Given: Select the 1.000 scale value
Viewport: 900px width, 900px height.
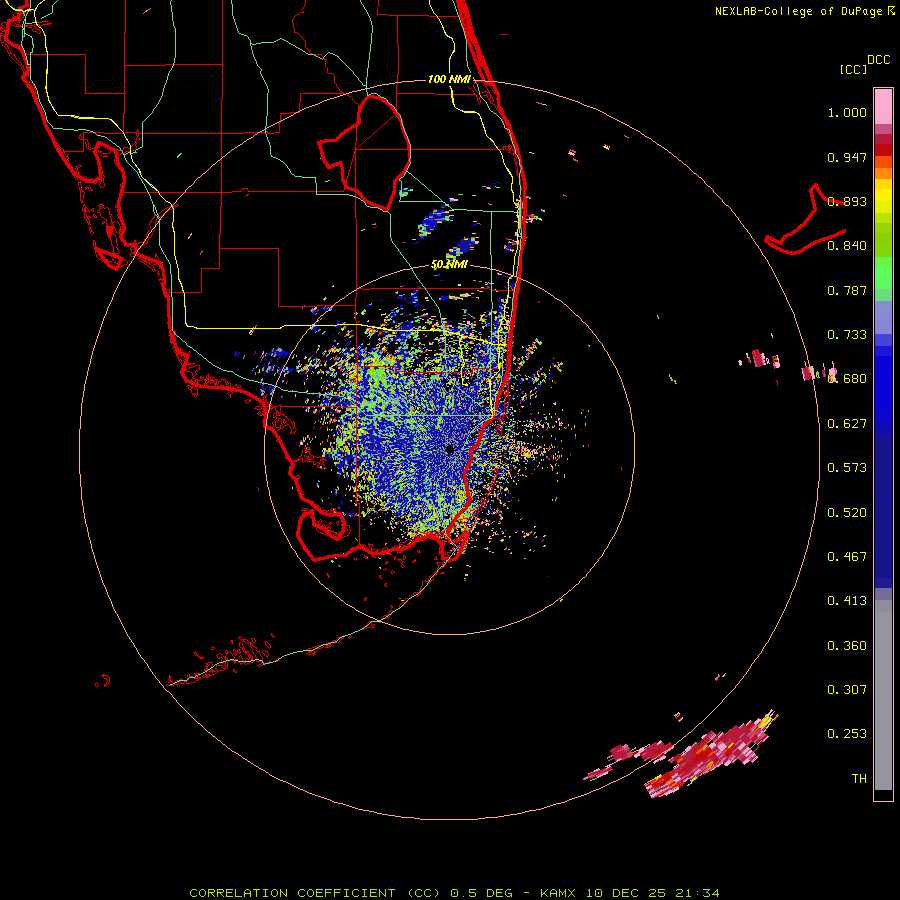Looking at the screenshot, I should tap(847, 112).
